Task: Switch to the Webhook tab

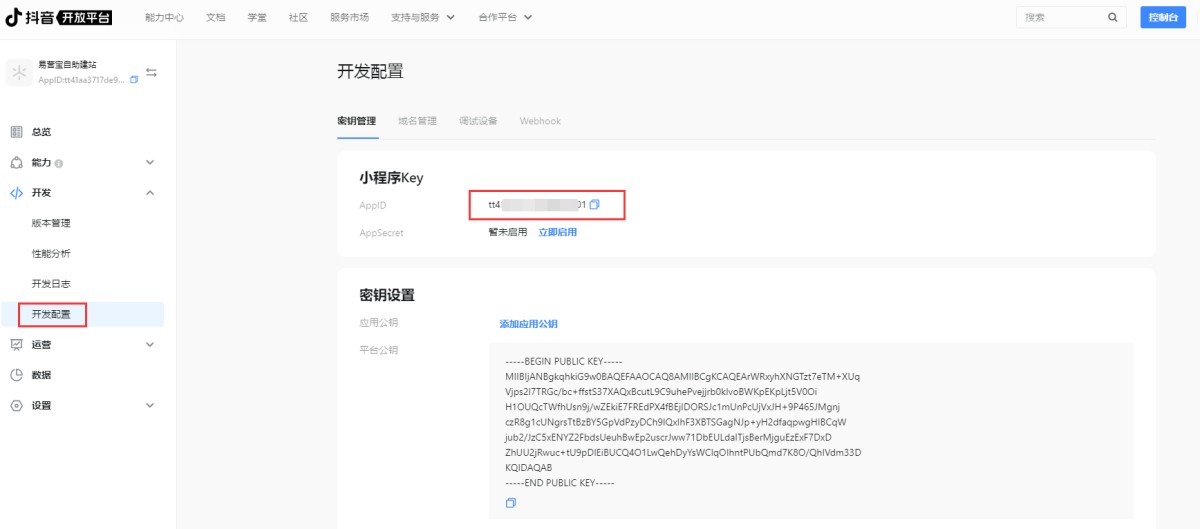Action: coord(540,121)
